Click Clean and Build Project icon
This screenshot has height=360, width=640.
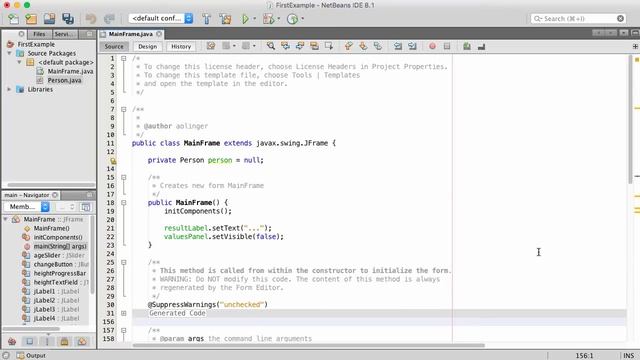tap(225, 19)
